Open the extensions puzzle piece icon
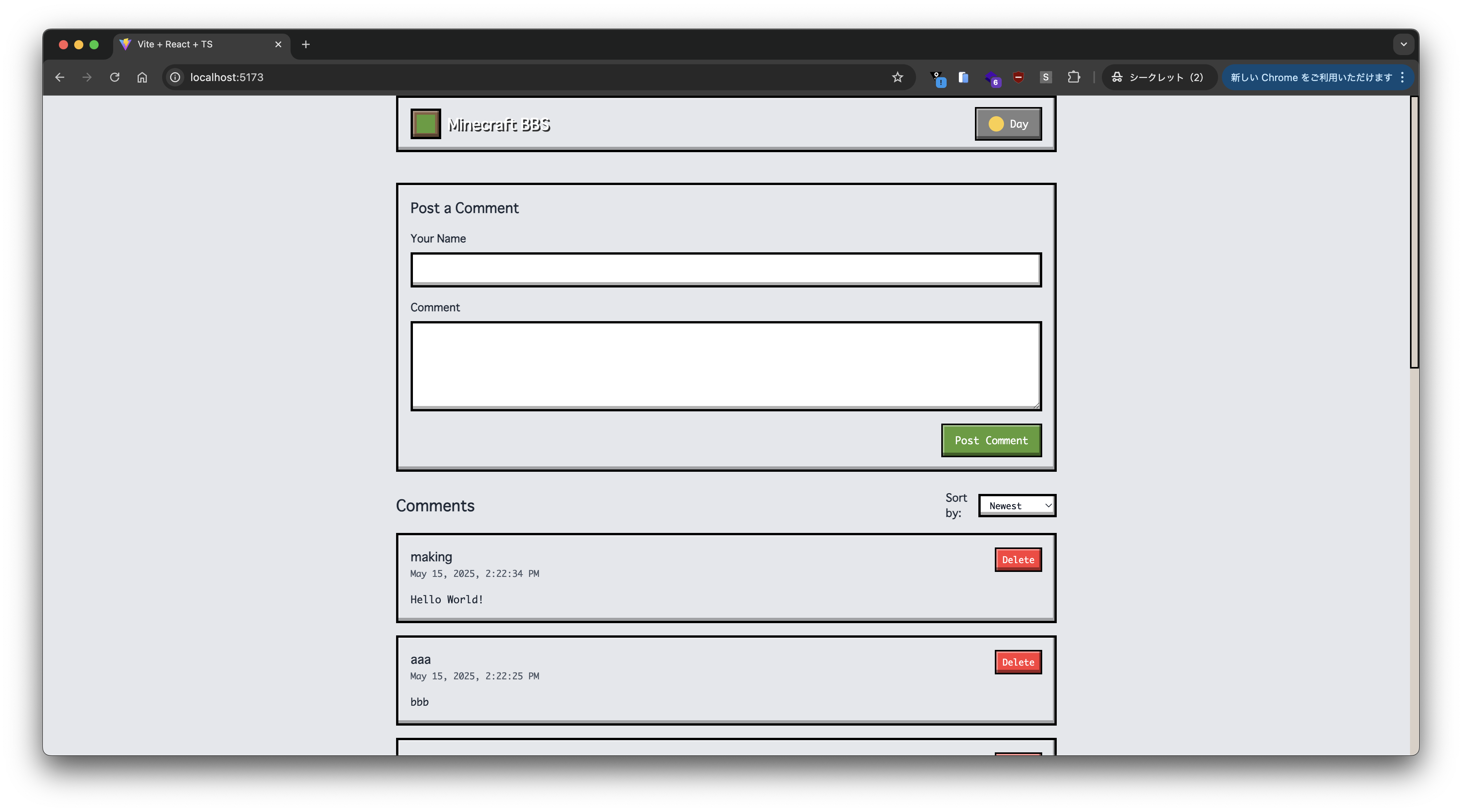 [1073, 77]
